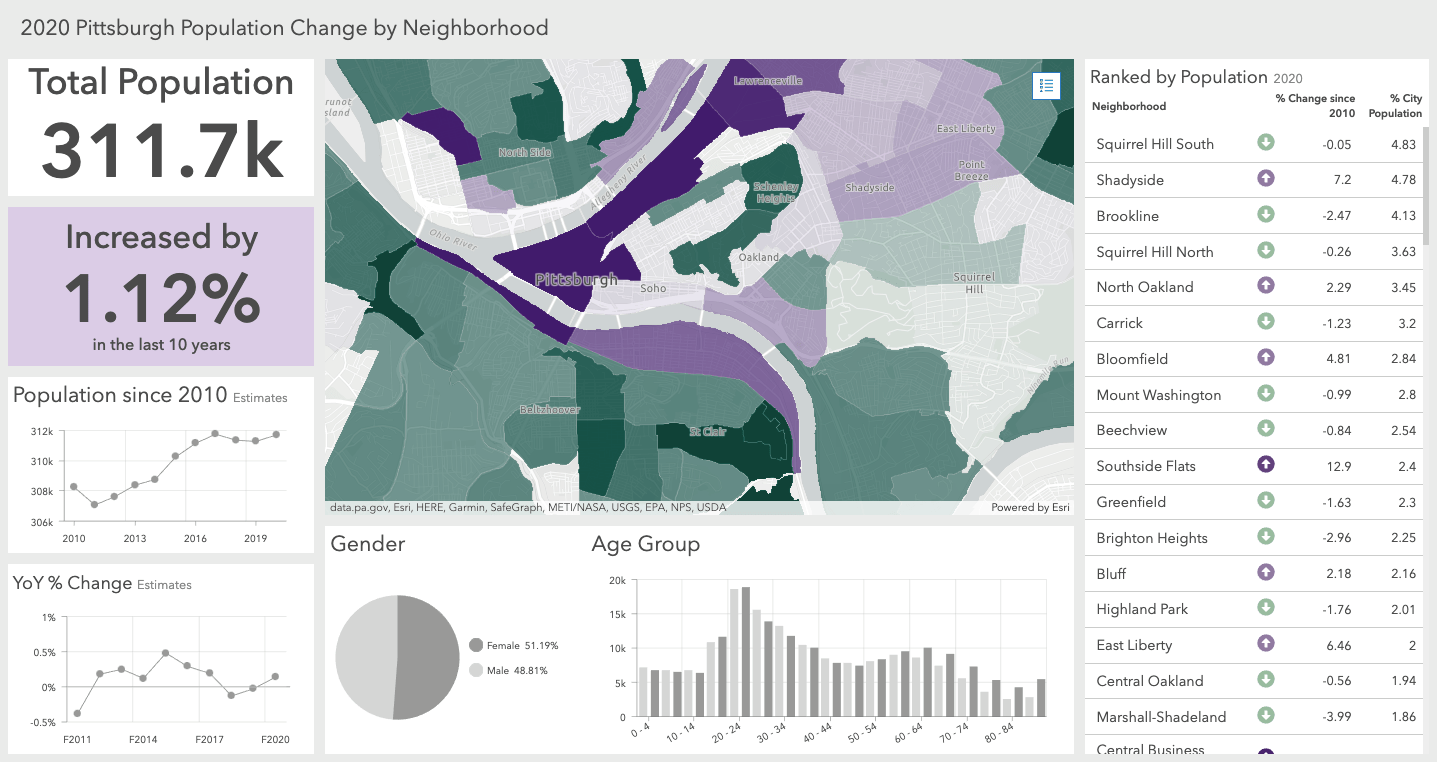Click the increase arrow beside Bloomfield
This screenshot has height=762, width=1437.
[x=1266, y=358]
